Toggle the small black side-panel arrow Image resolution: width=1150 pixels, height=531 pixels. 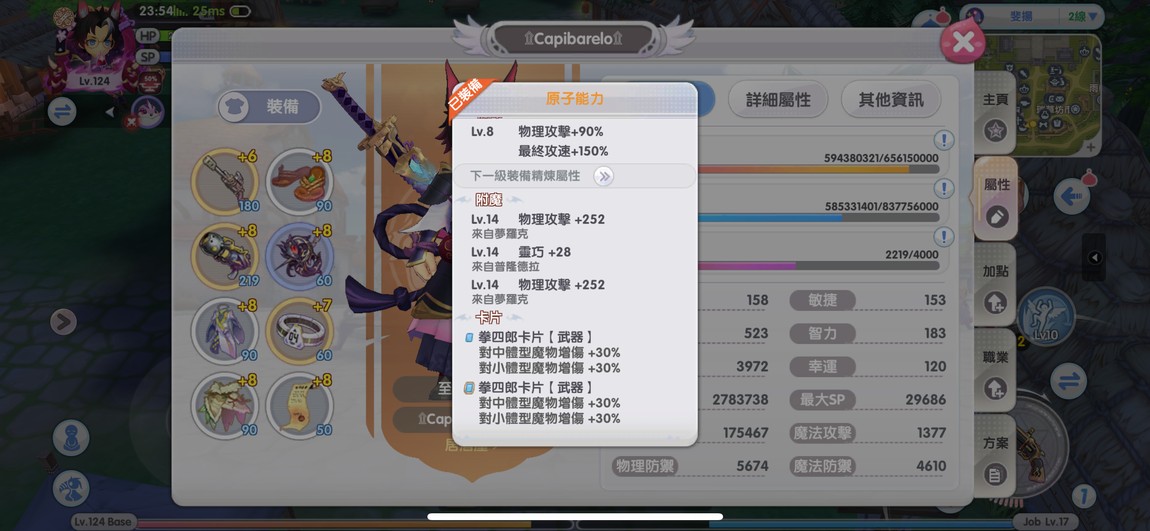click(1094, 257)
